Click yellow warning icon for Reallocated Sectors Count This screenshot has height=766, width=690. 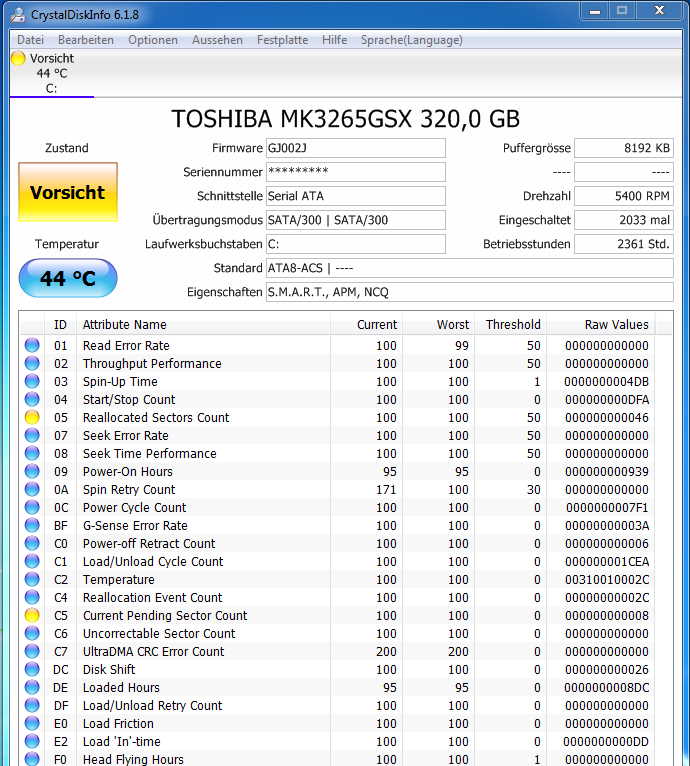pos(32,417)
